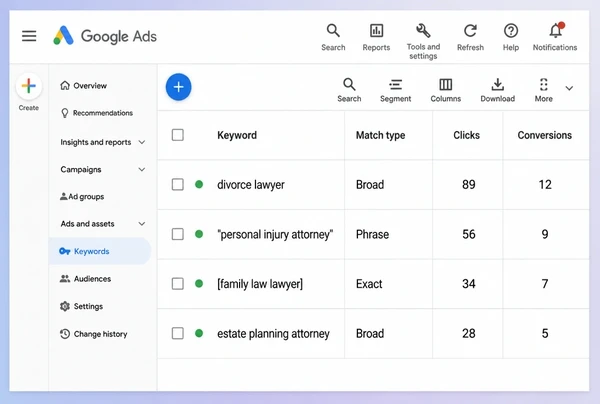Click the 28 clicks value

click(469, 333)
